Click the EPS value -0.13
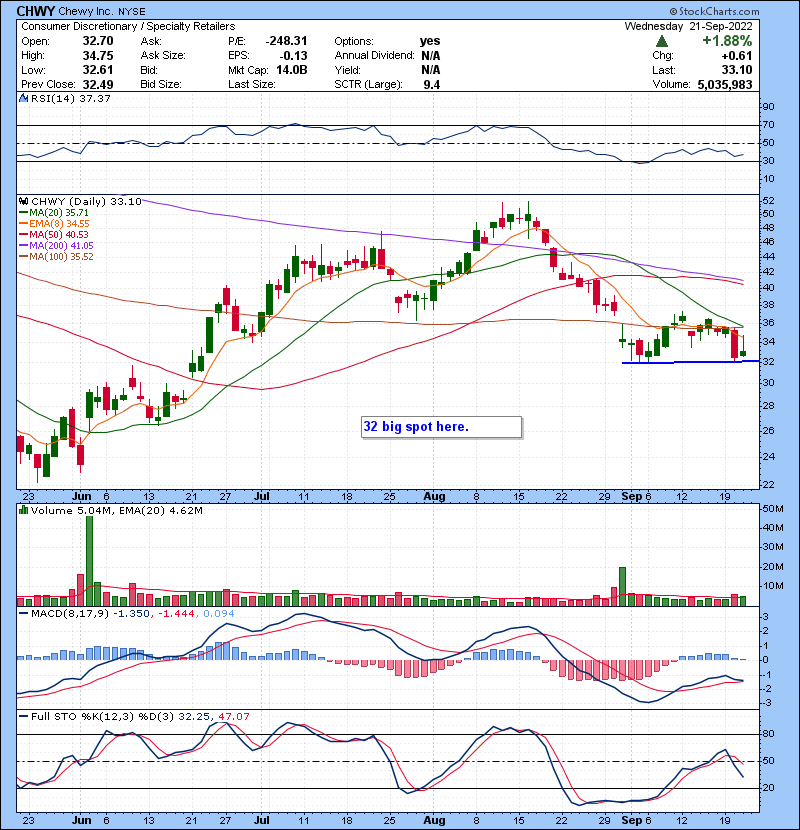The height and width of the screenshot is (830, 800). tap(294, 56)
